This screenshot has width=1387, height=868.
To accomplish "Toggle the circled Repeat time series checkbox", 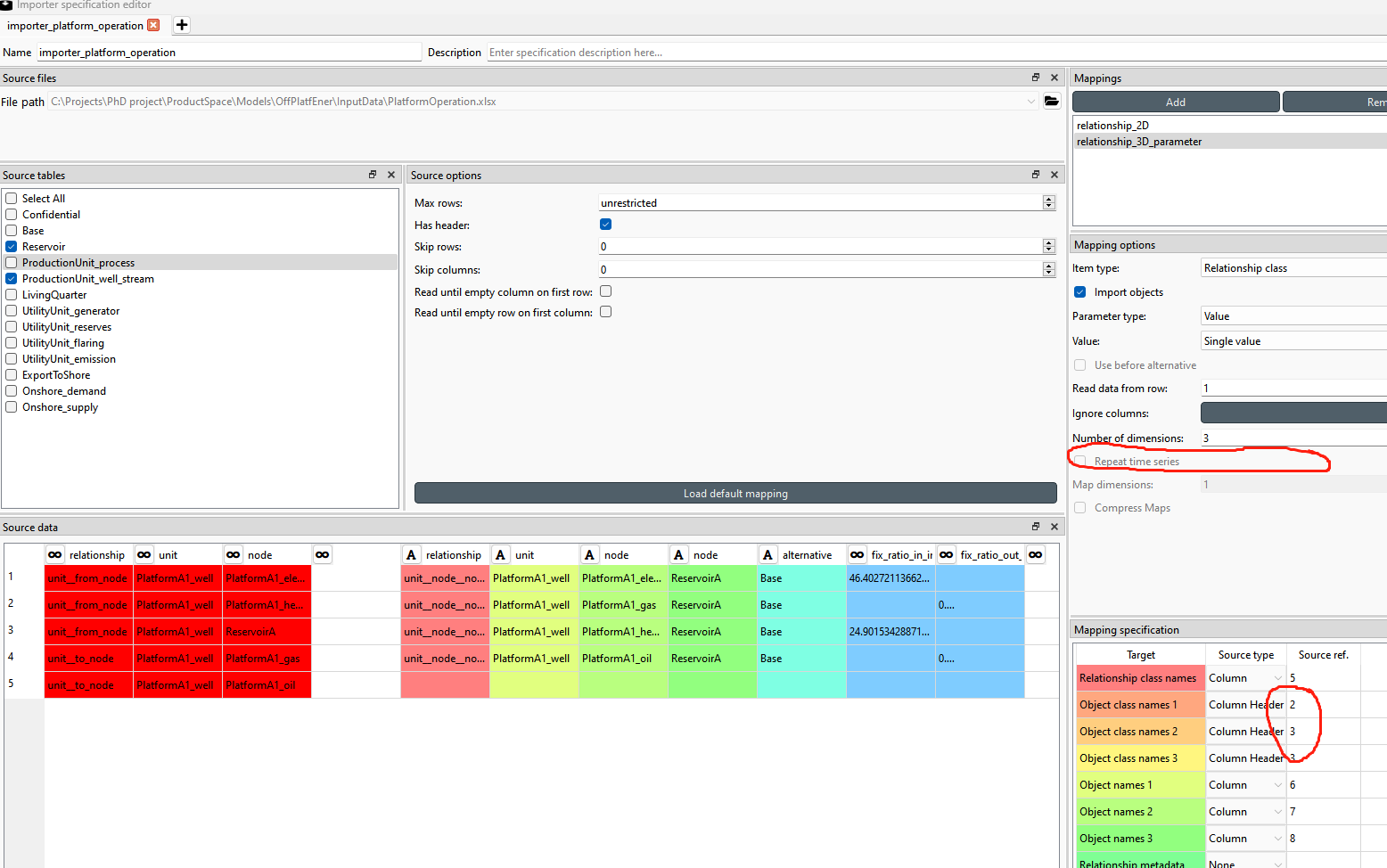I will [x=1080, y=461].
